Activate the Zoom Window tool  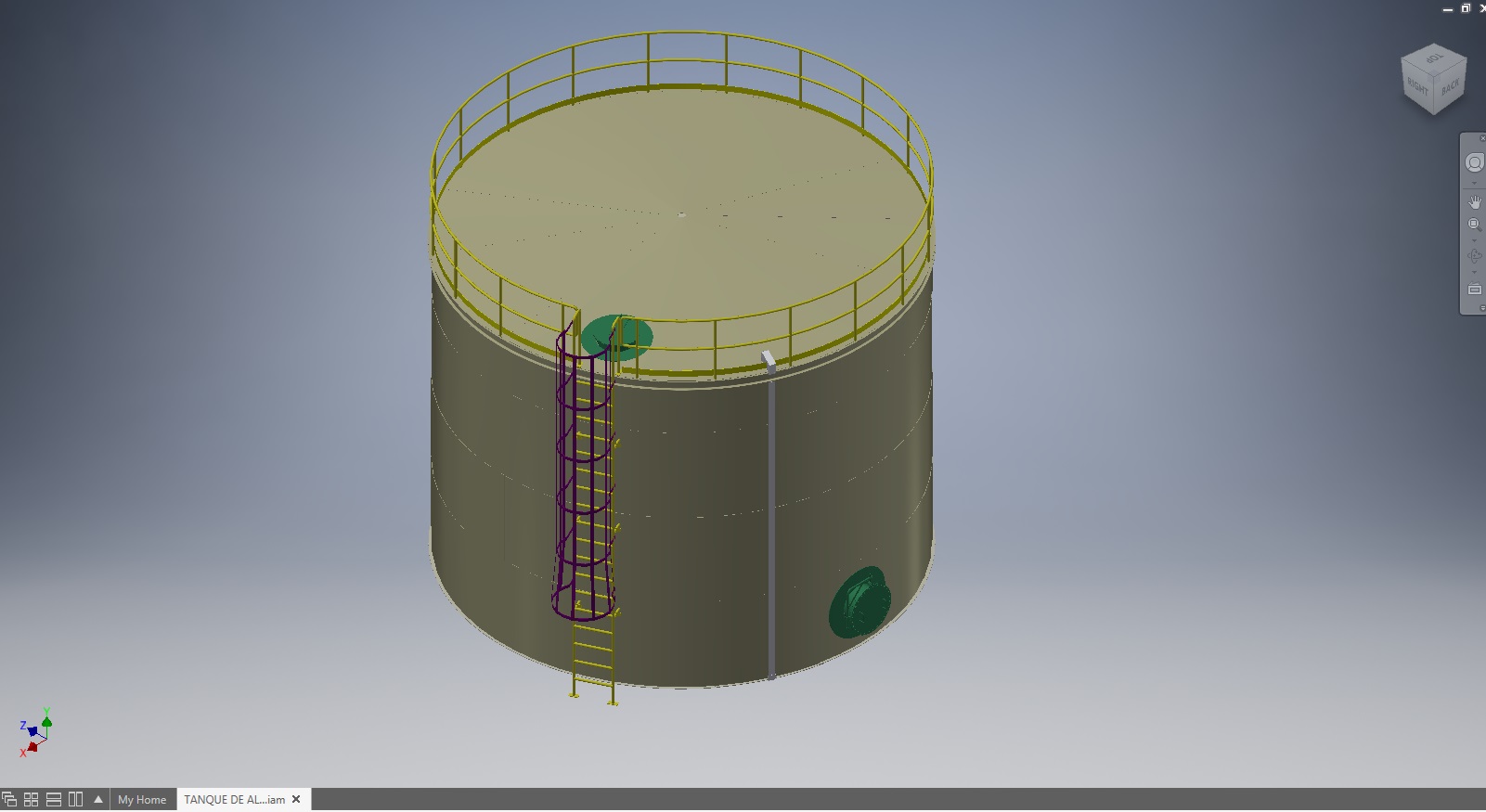1474,225
